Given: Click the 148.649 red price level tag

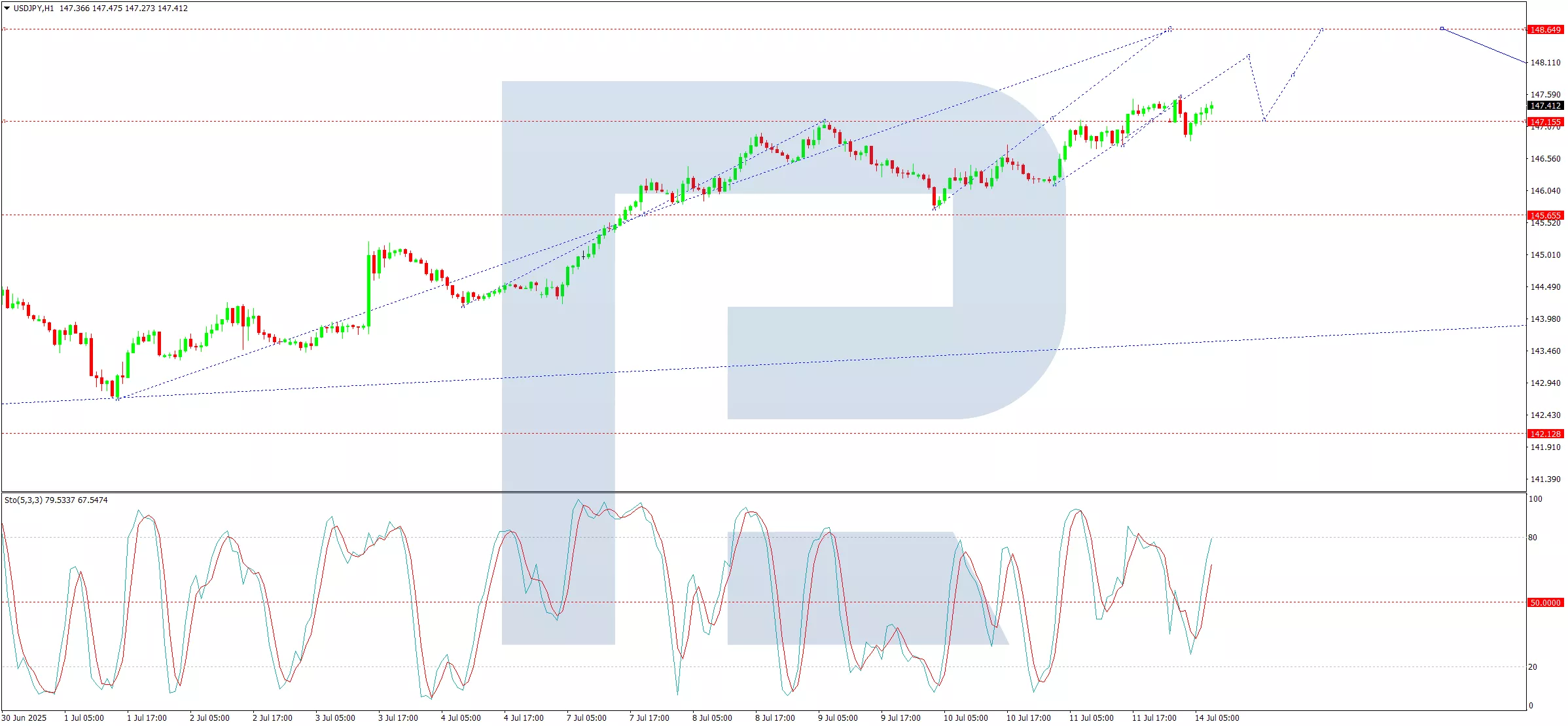Looking at the screenshot, I should 1545,29.
